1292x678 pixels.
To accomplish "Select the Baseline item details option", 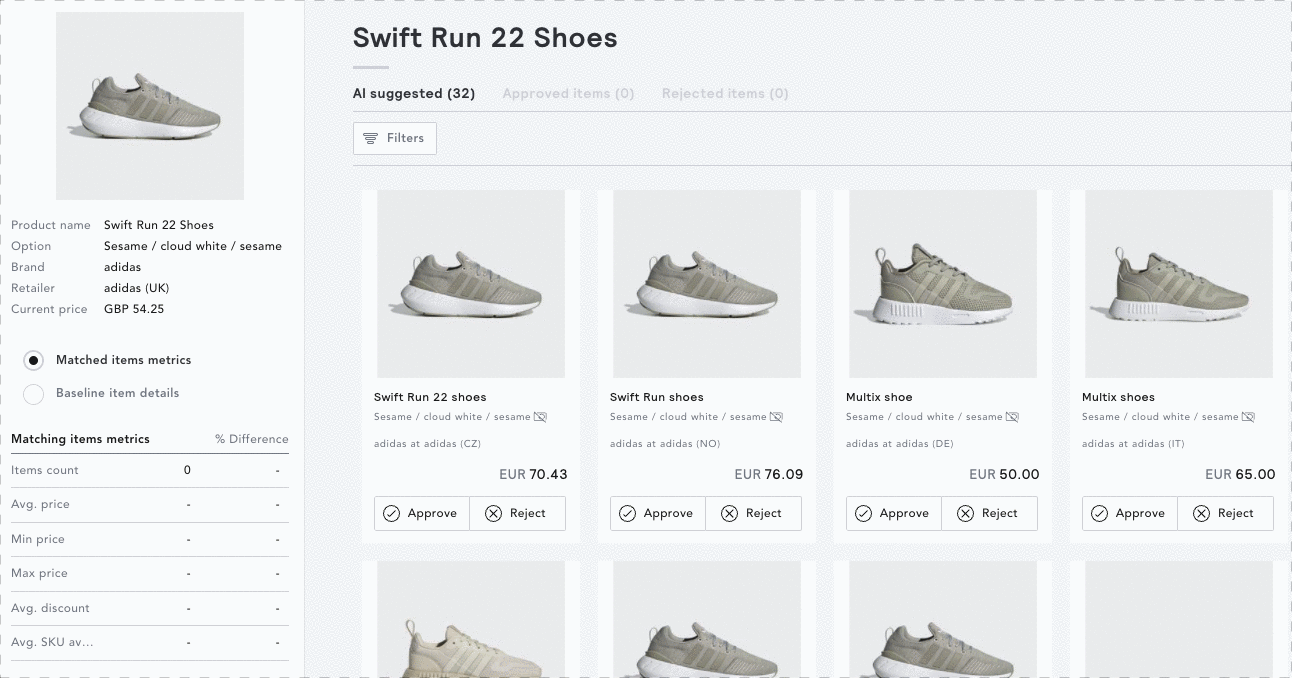I will 34,394.
